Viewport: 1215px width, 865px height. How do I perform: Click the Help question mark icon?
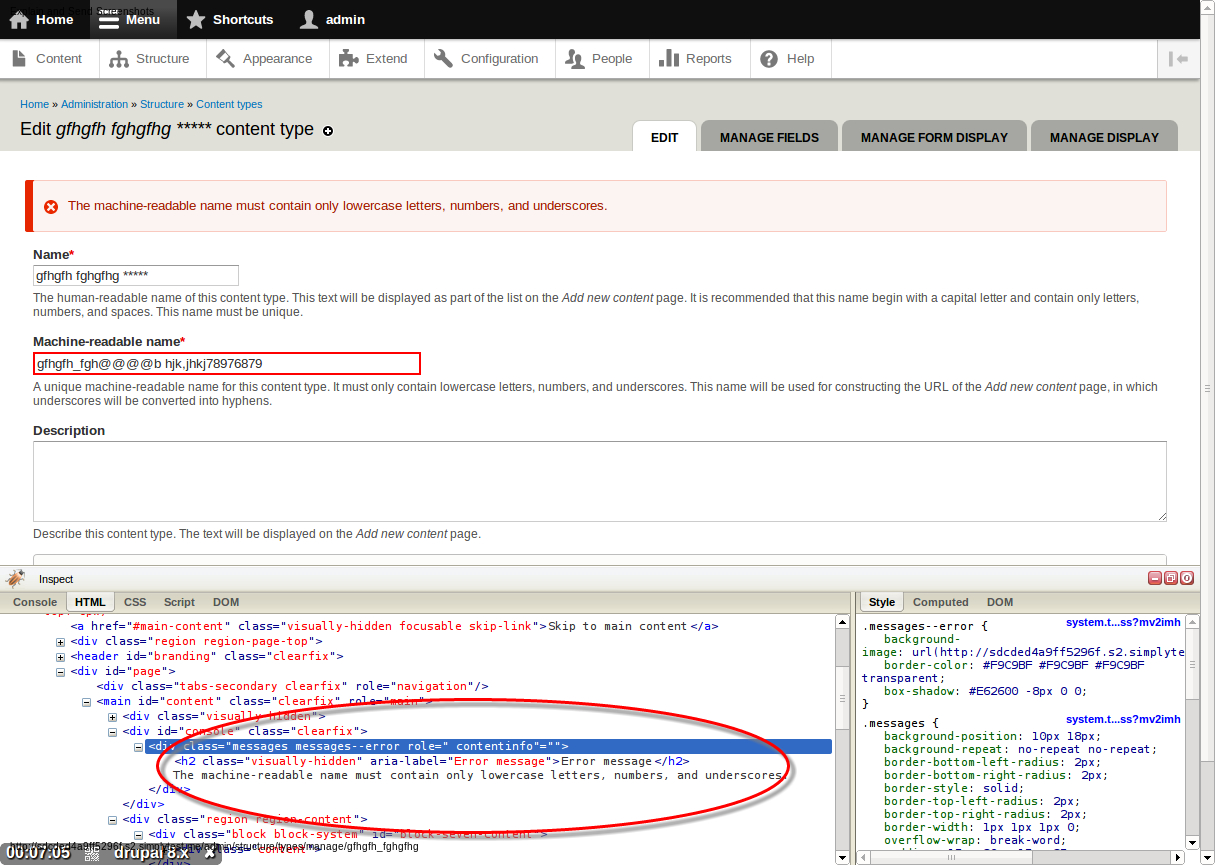(x=769, y=59)
